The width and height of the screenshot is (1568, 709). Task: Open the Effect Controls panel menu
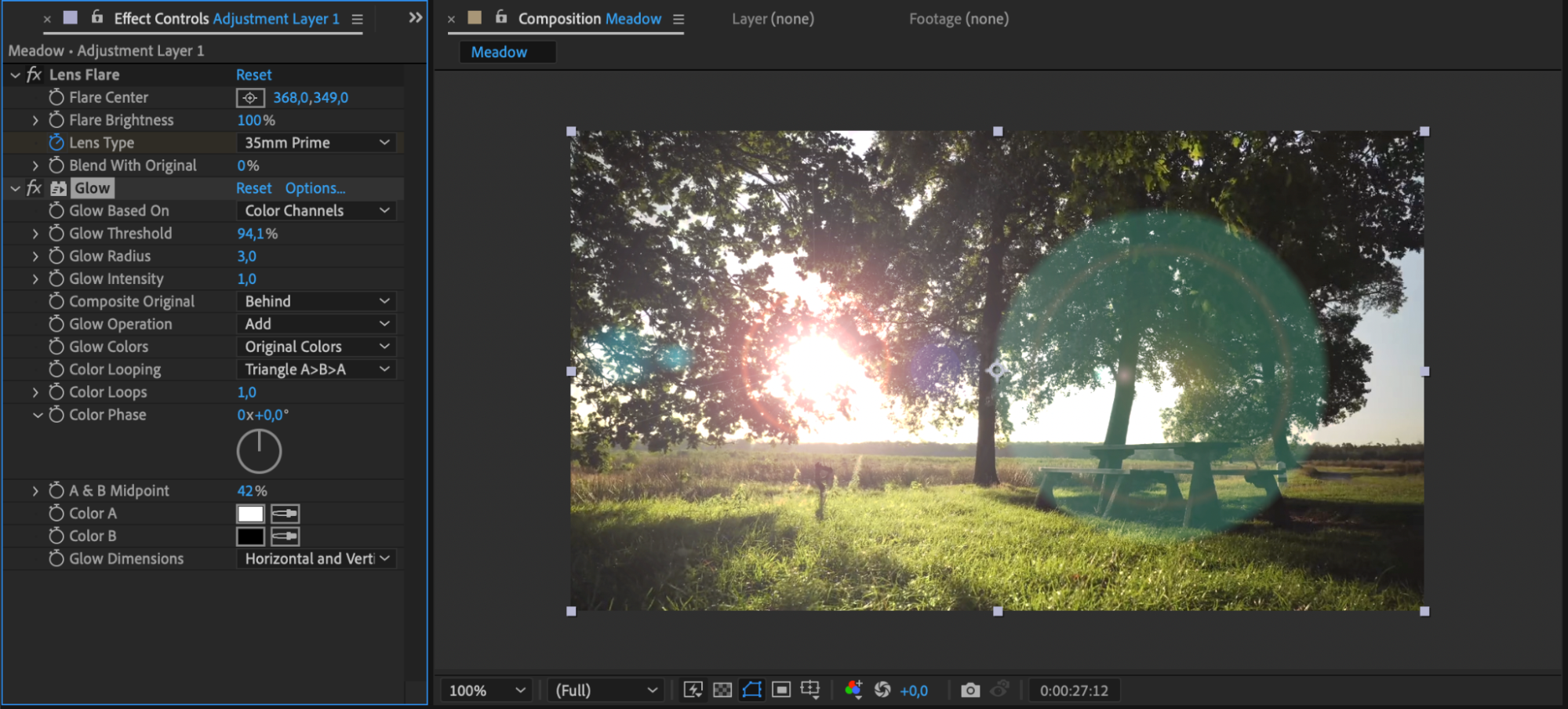(358, 20)
